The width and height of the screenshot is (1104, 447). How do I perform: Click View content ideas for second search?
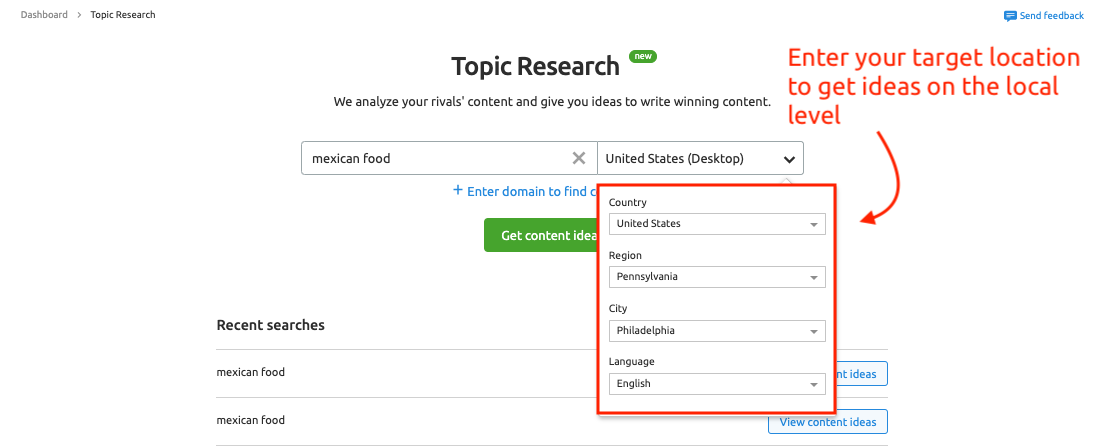[827, 422]
